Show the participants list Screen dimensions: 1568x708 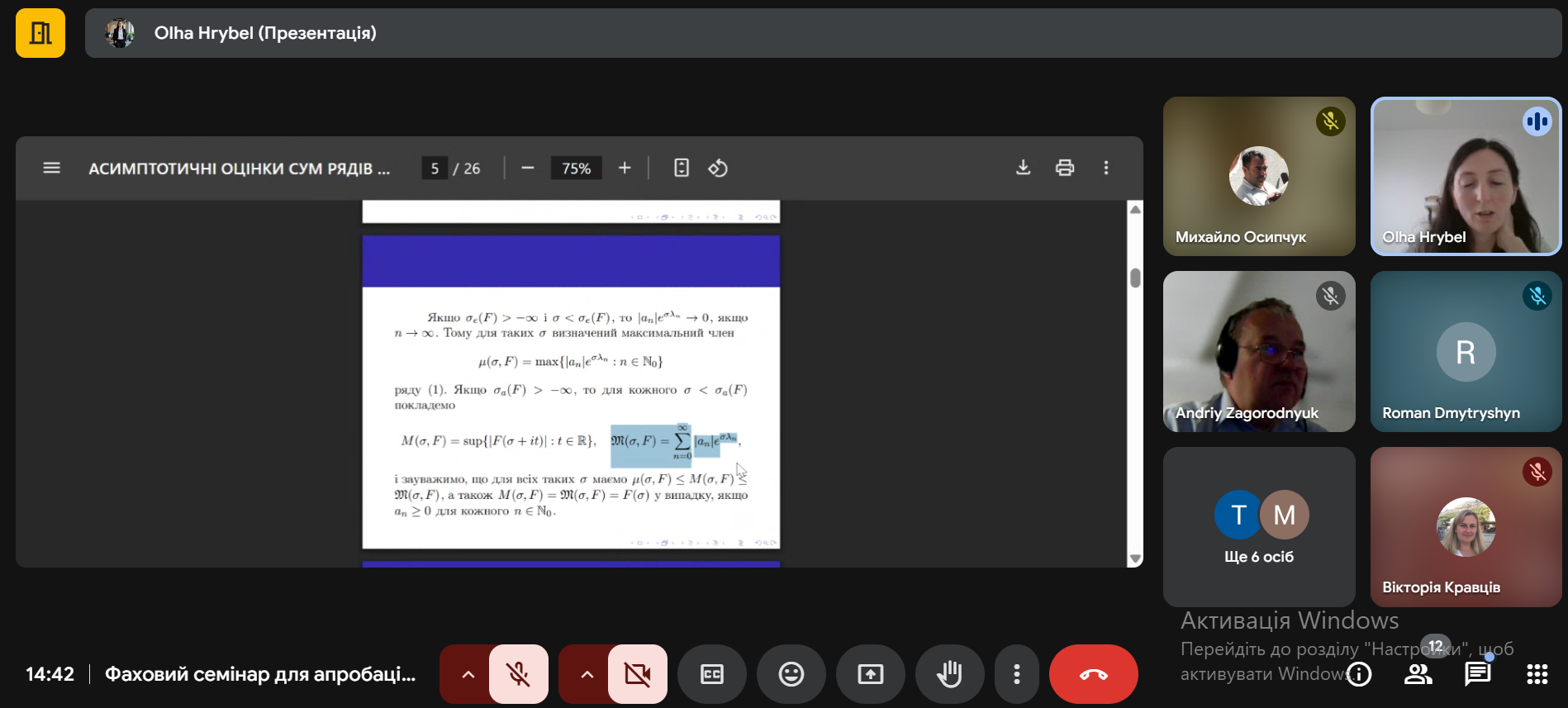1418,674
